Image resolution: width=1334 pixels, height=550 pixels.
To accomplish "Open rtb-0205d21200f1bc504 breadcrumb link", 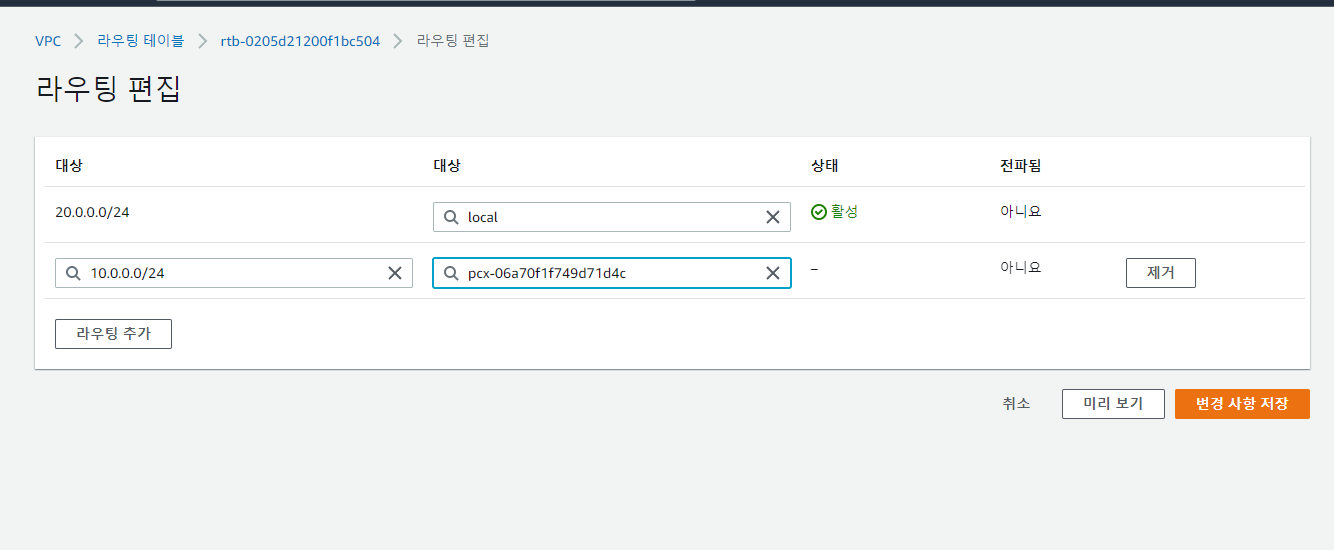I will [x=301, y=41].
